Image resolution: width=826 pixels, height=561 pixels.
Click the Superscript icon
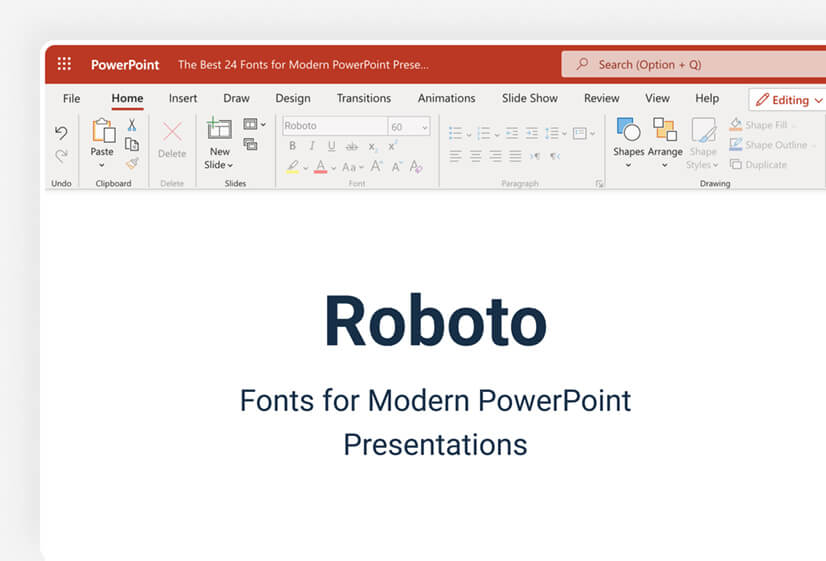pos(392,146)
